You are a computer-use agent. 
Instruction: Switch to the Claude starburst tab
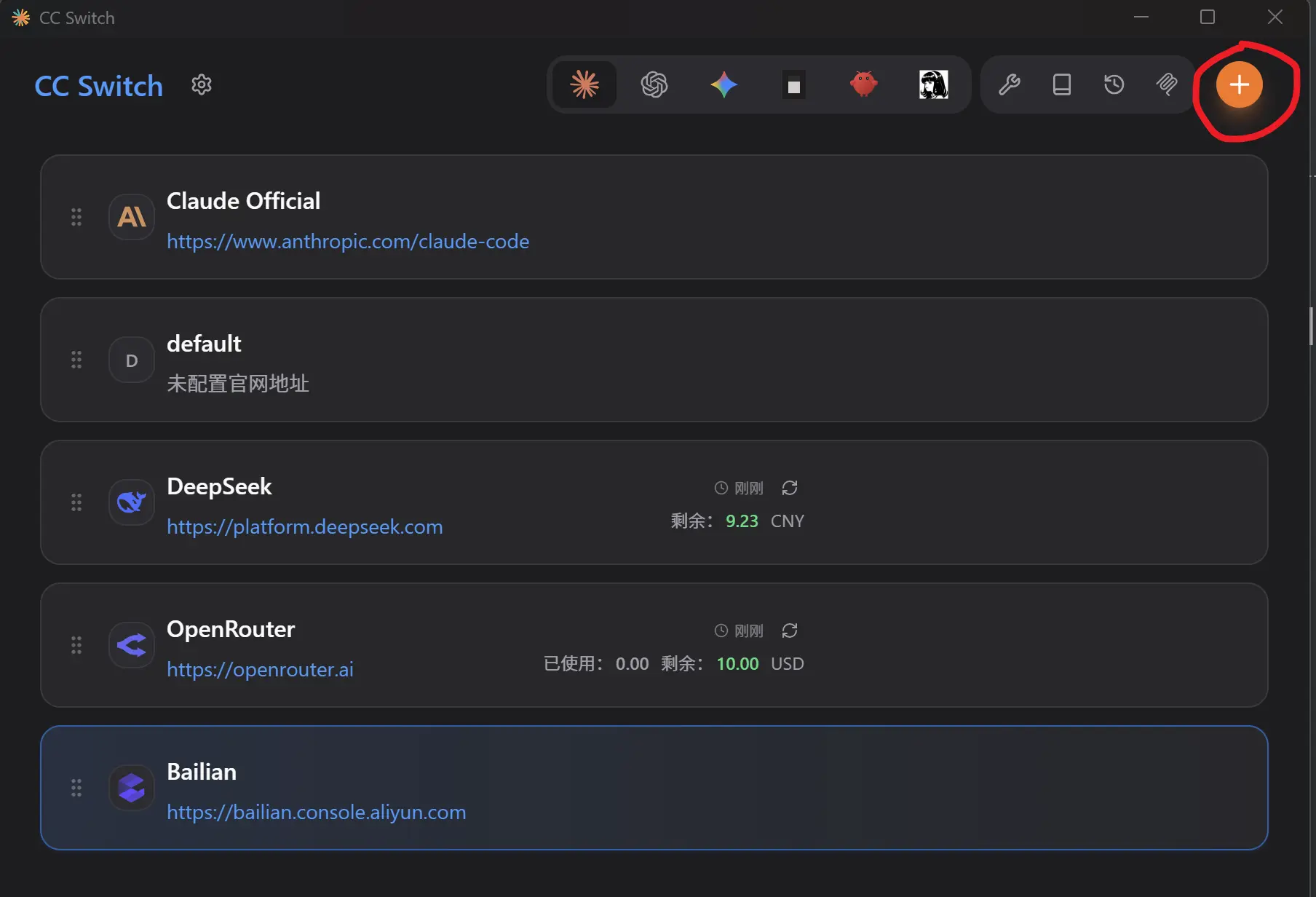point(584,85)
